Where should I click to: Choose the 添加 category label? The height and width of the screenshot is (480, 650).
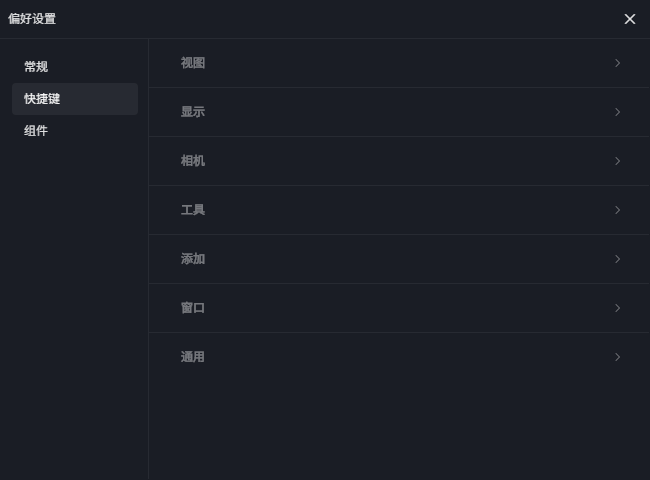coord(193,259)
